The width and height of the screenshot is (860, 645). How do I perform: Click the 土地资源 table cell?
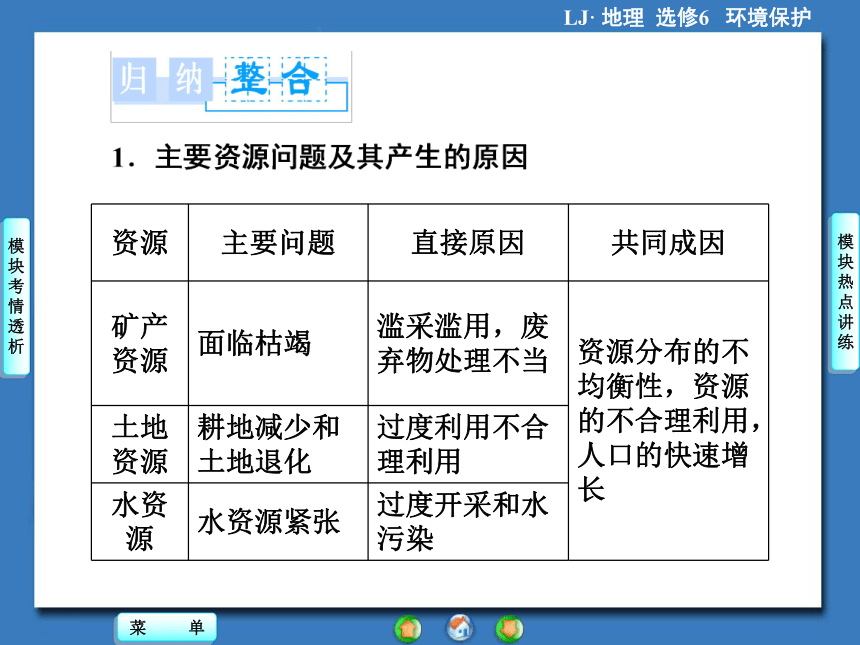click(x=140, y=444)
